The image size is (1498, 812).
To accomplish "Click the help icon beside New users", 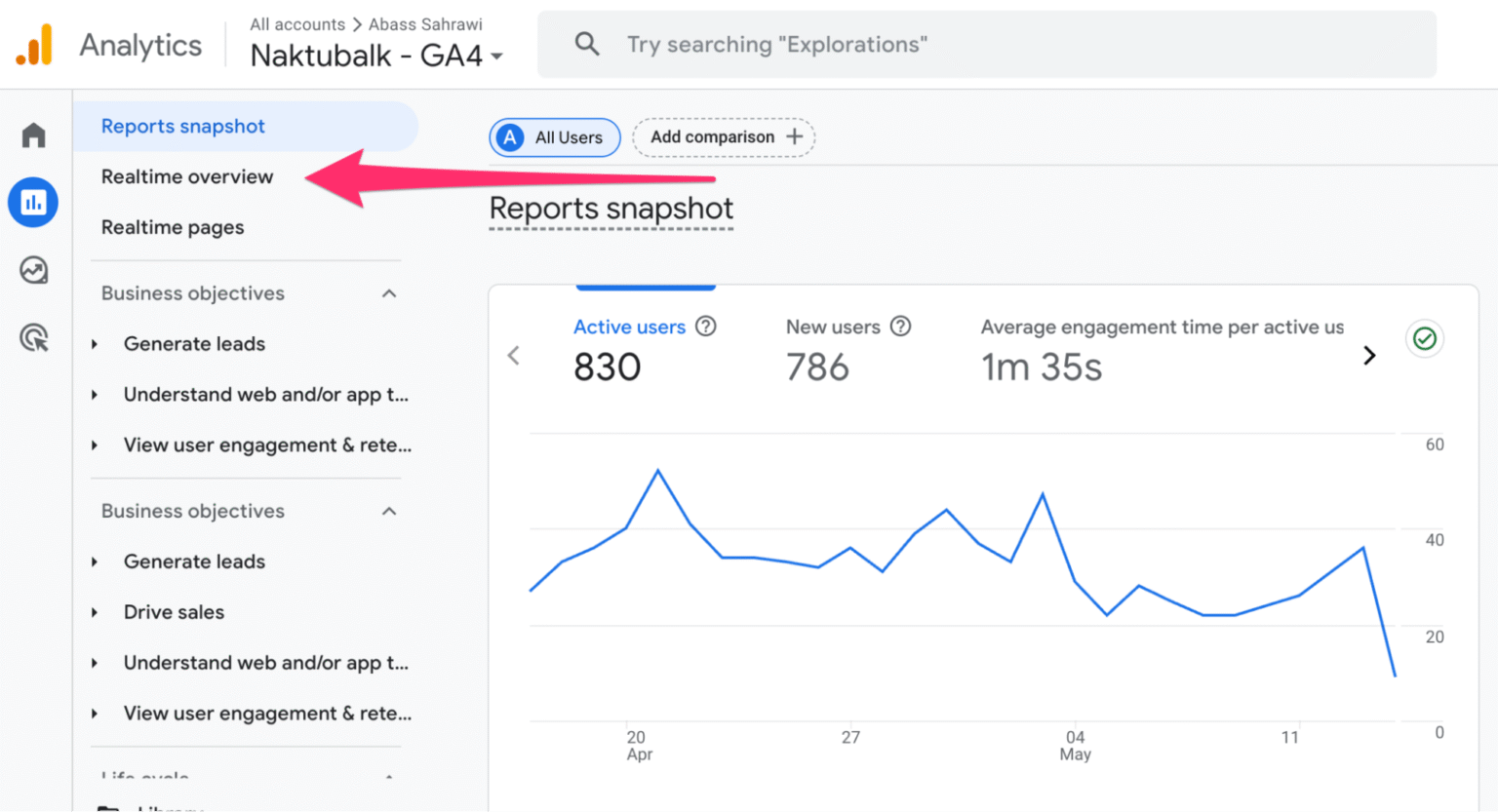I will (x=901, y=327).
